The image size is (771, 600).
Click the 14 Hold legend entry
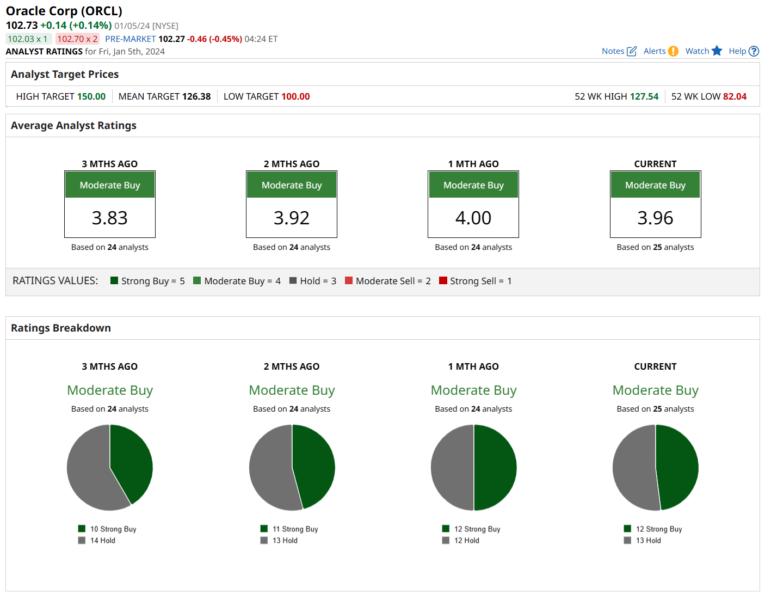click(x=97, y=540)
